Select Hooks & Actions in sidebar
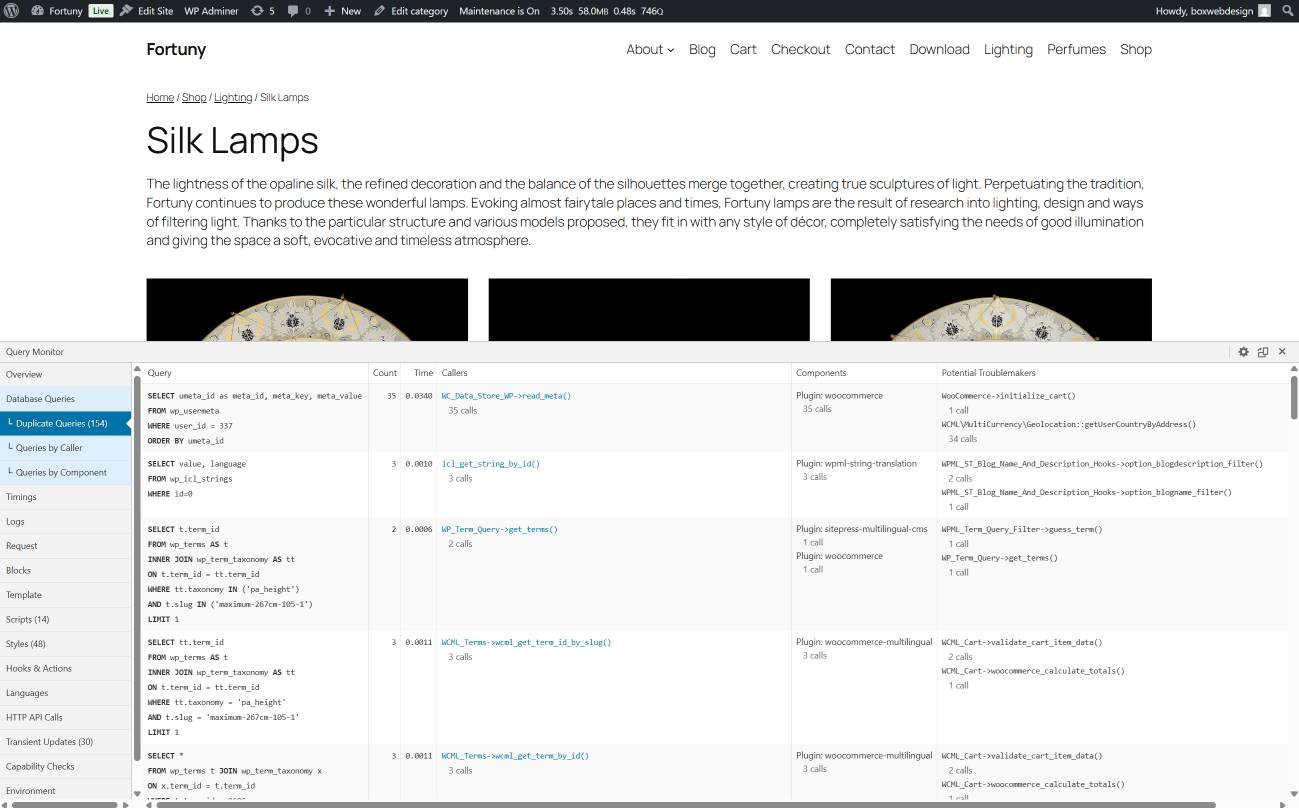This screenshot has height=808, width=1299. coord(39,668)
